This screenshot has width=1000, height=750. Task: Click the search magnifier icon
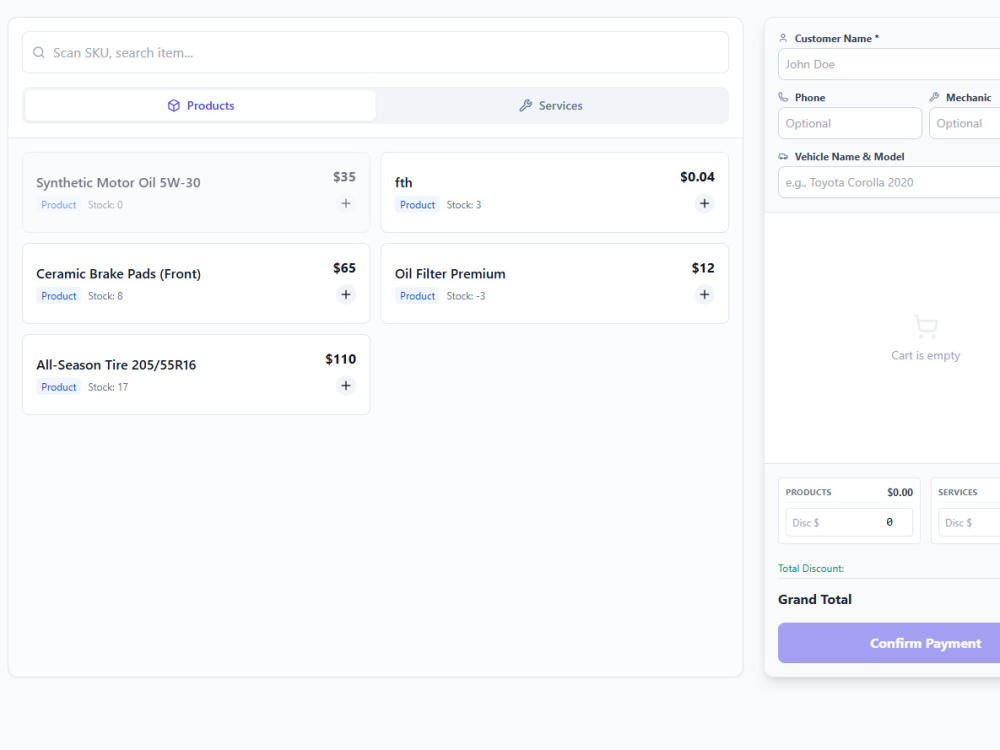click(39, 52)
